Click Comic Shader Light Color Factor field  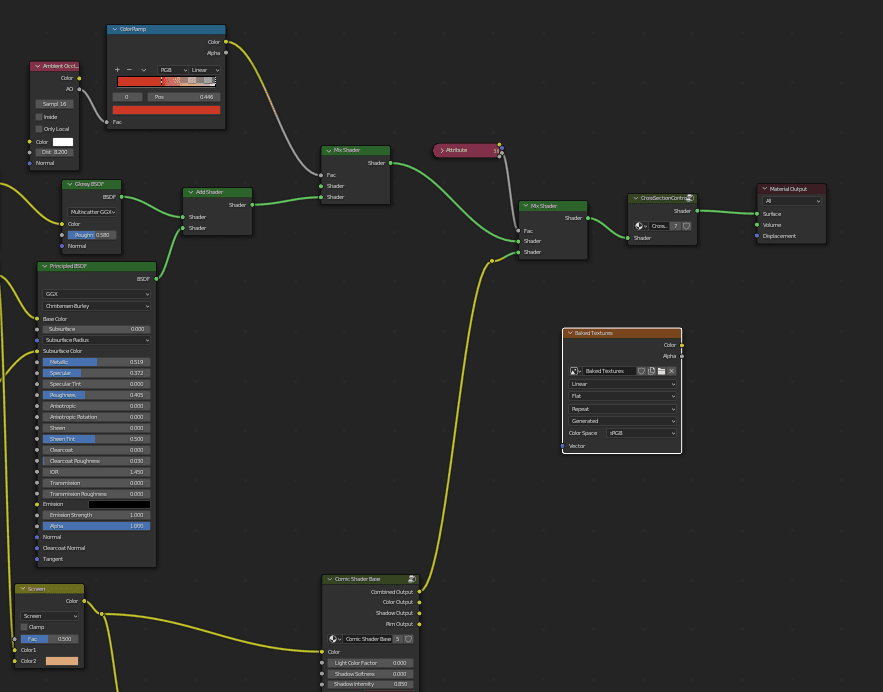(371, 663)
